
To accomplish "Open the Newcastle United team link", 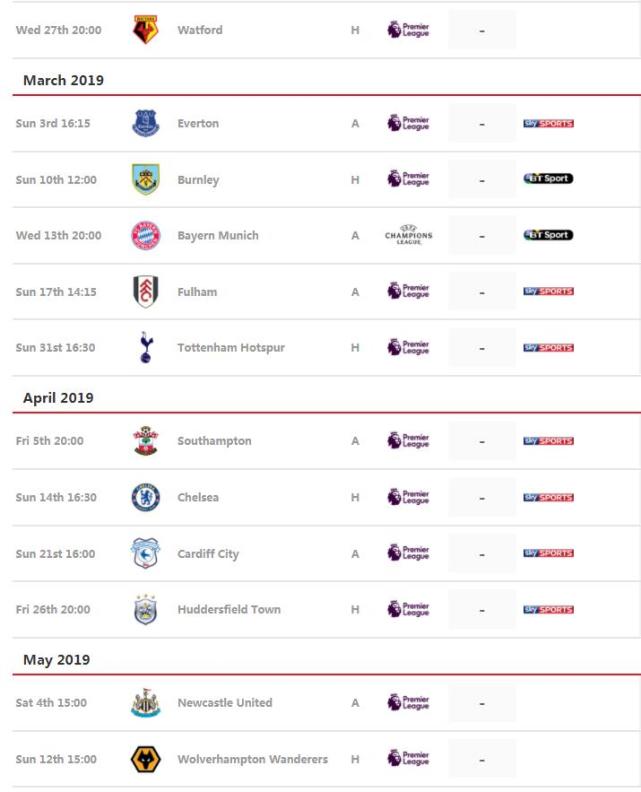I will click(x=225, y=703).
